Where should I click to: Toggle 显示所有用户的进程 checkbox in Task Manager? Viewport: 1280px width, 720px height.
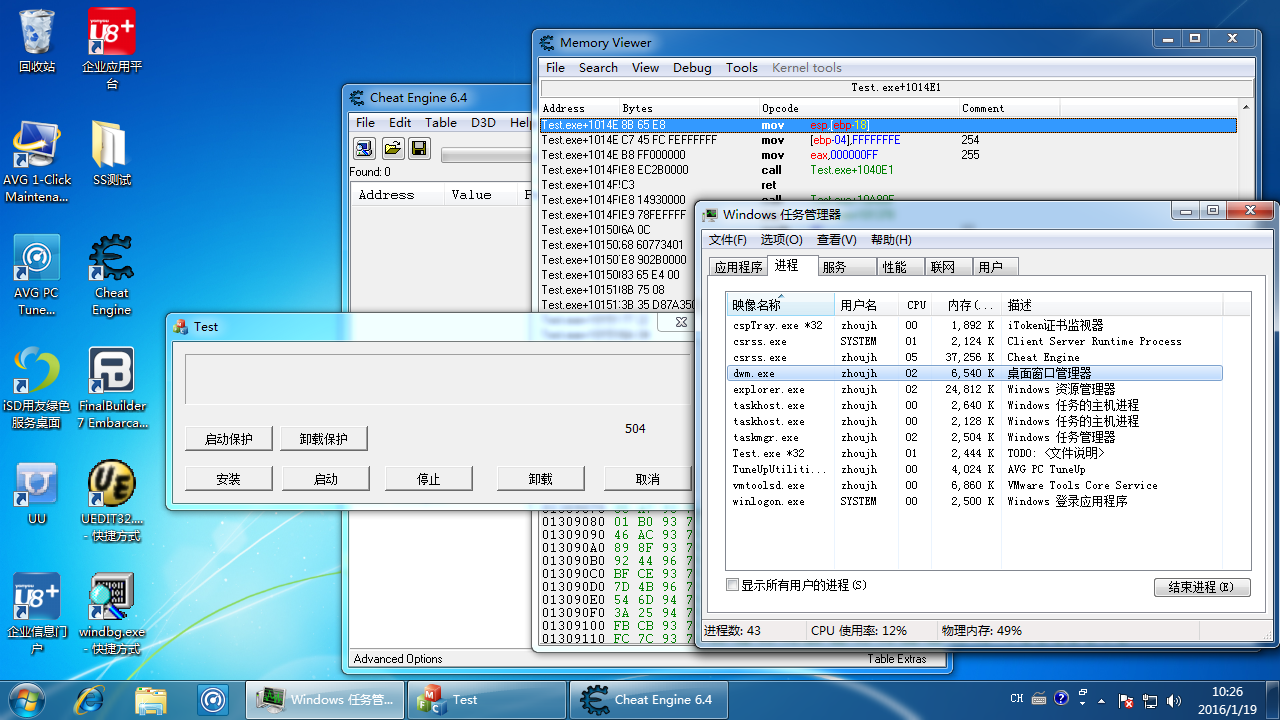tap(733, 585)
